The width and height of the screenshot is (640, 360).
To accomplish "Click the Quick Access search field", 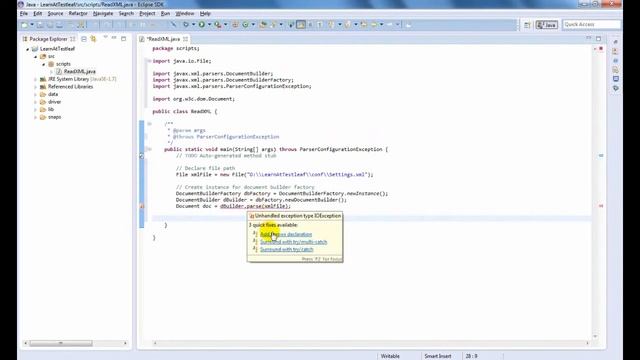I will click(x=591, y=24).
